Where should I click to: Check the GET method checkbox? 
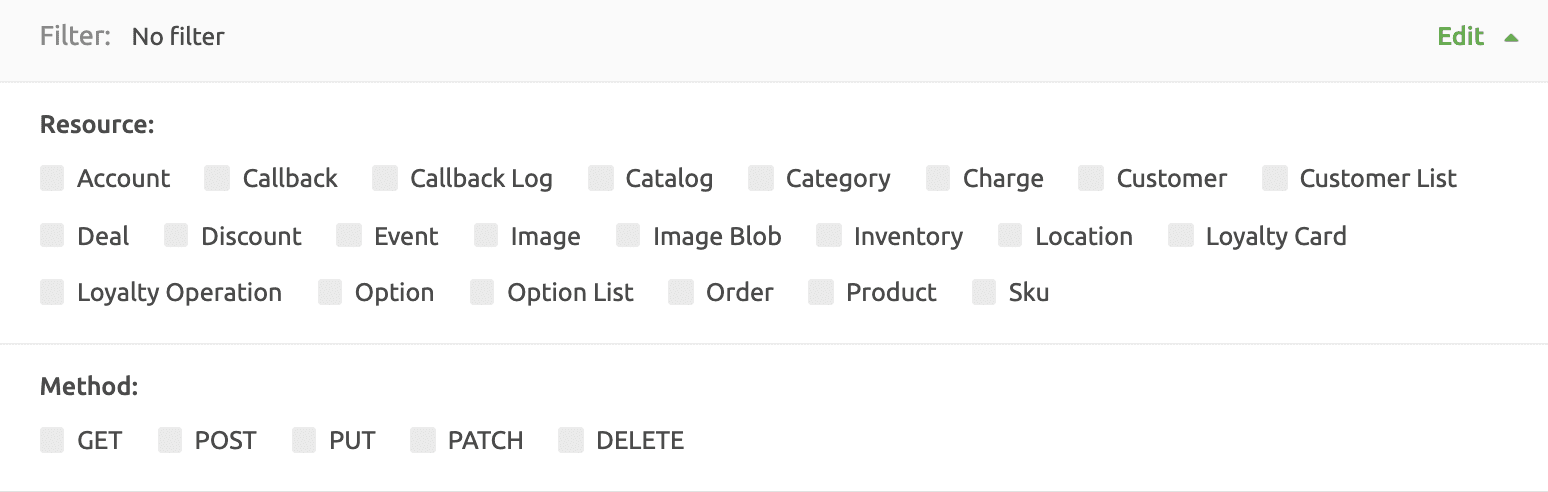(52, 441)
